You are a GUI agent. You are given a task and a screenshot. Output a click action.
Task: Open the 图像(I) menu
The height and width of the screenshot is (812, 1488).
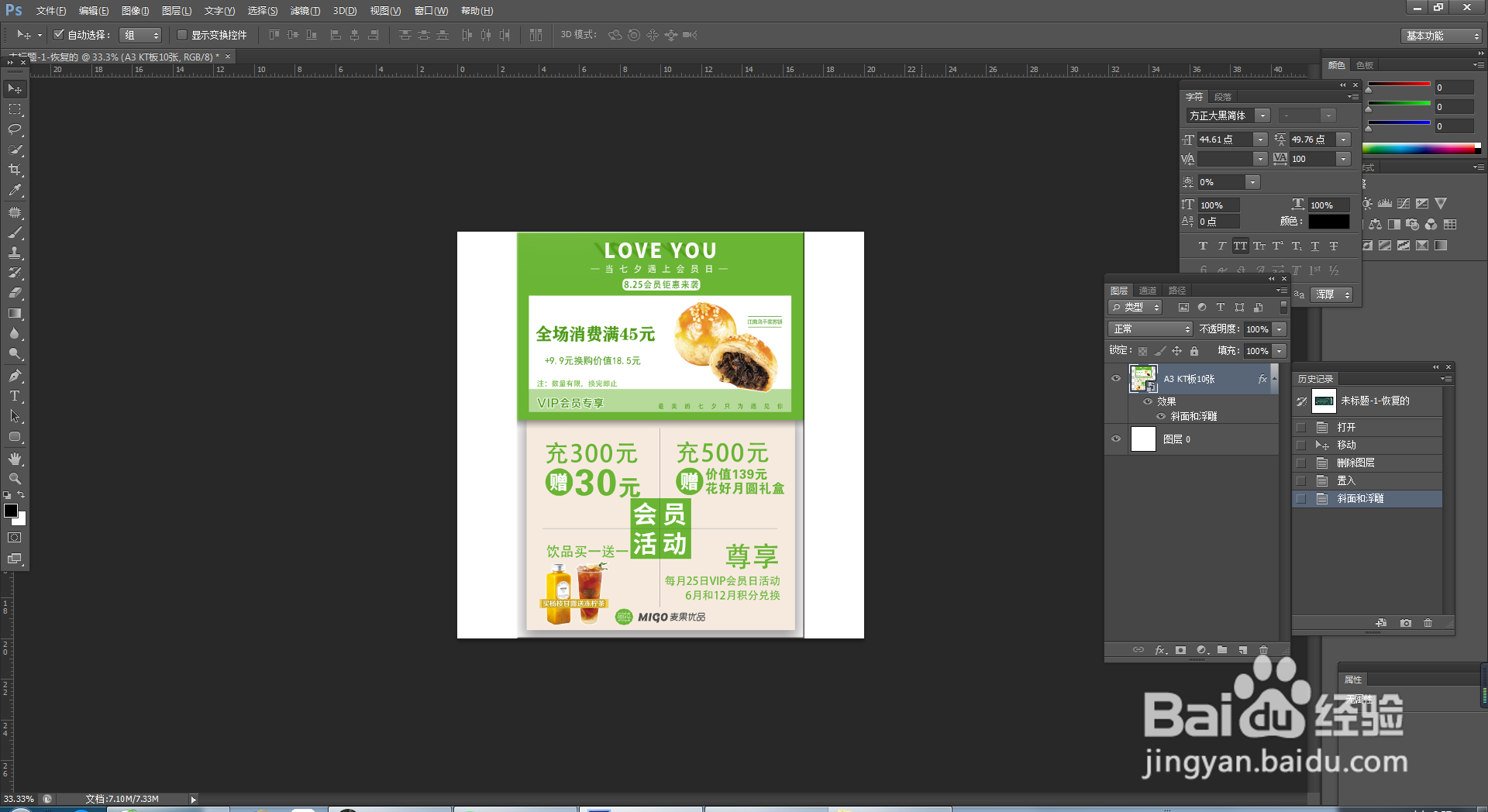(x=136, y=11)
